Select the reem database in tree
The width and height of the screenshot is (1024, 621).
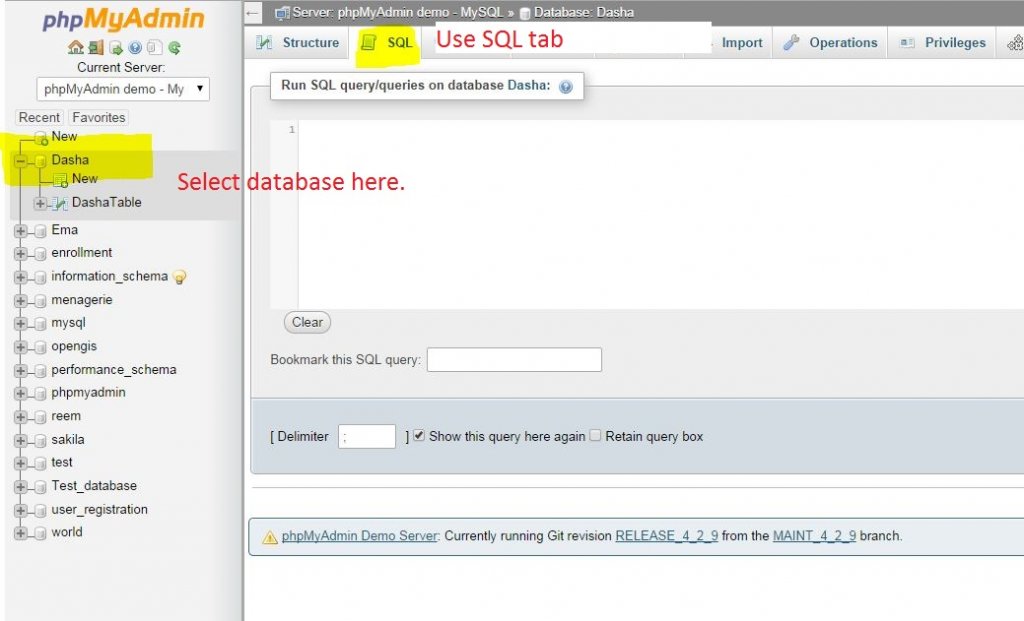pos(66,416)
